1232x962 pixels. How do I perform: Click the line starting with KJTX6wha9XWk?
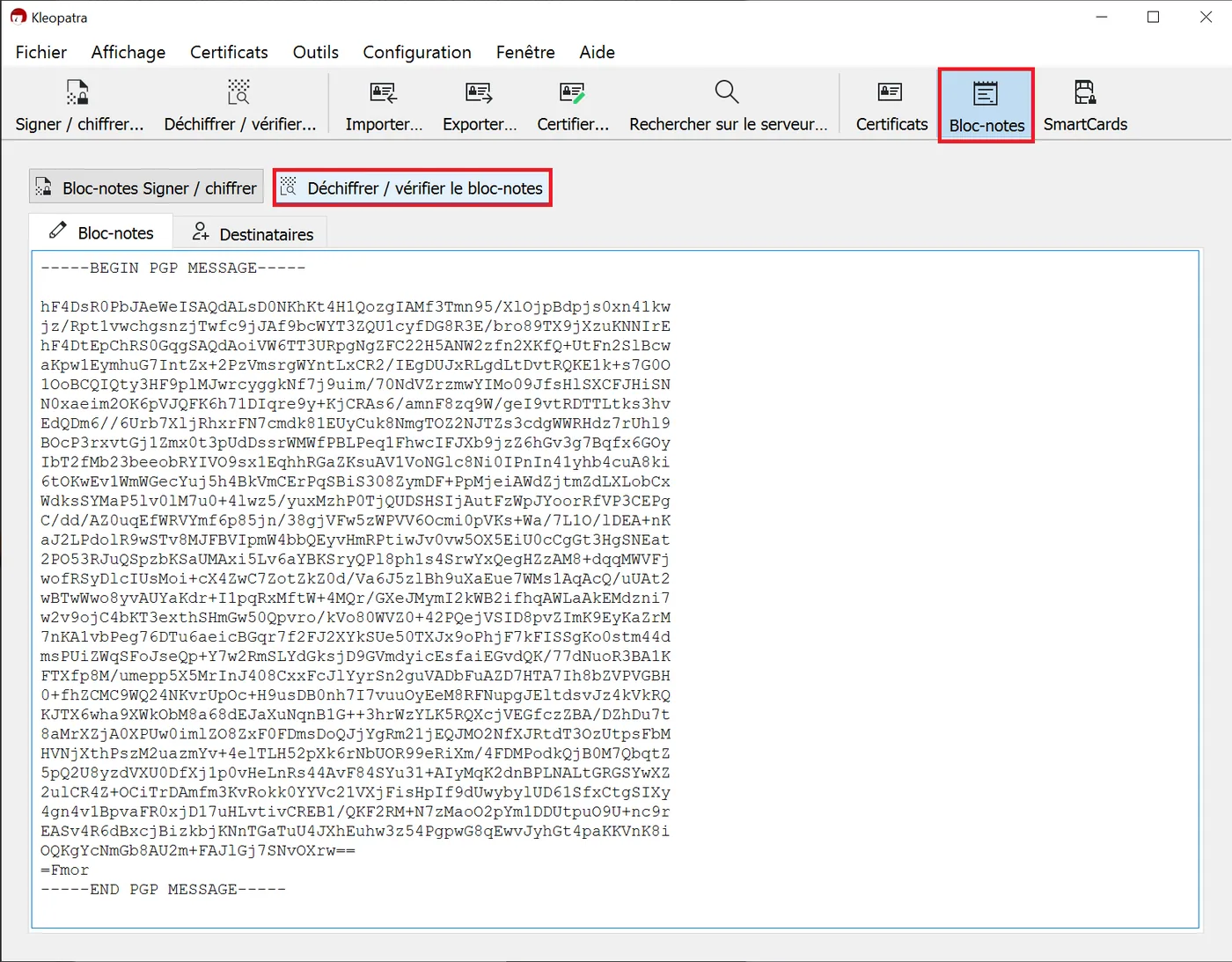356,714
